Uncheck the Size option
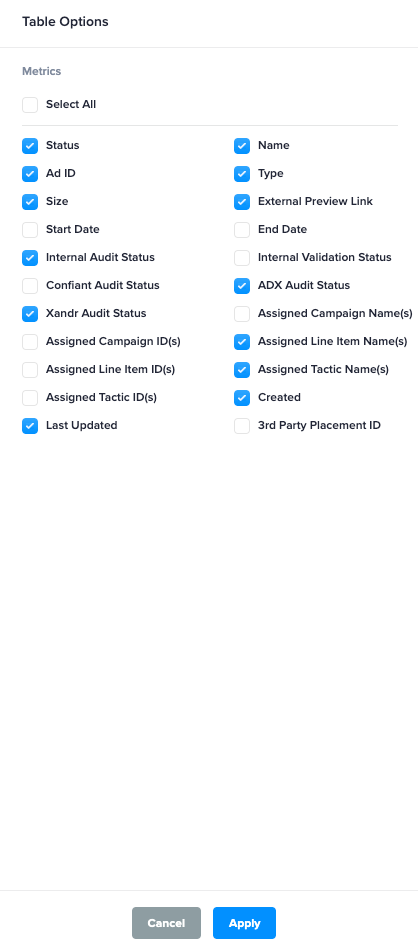The width and height of the screenshot is (418, 951). click(30, 202)
